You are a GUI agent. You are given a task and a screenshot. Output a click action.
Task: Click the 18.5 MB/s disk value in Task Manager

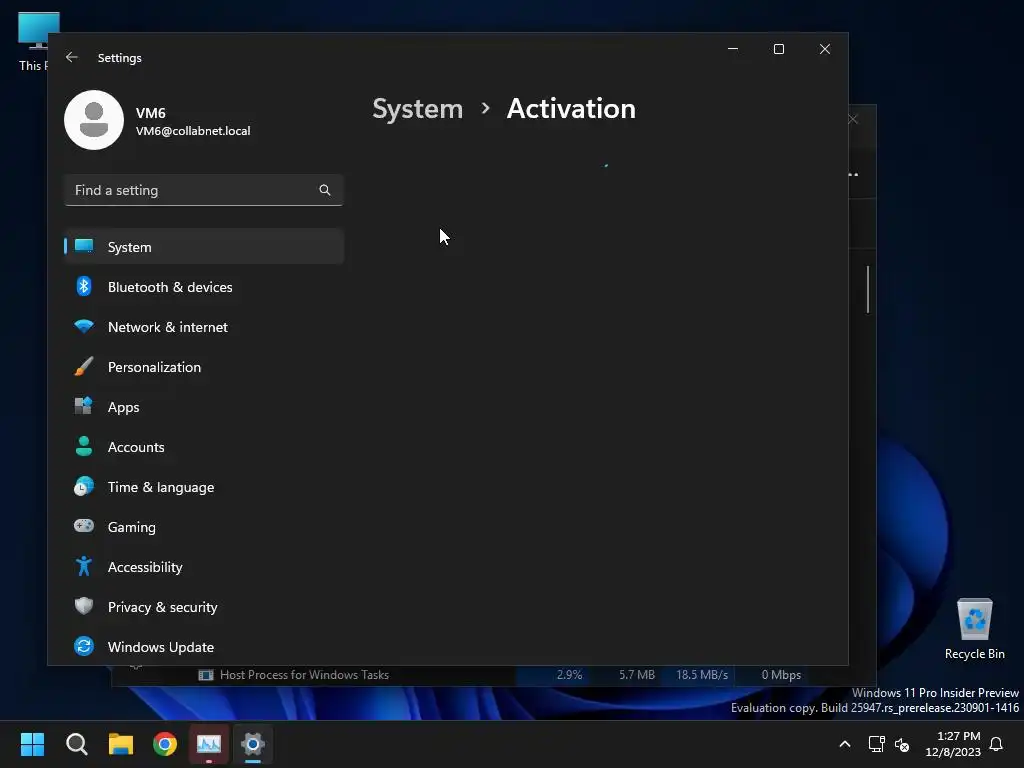pyautogui.click(x=701, y=675)
